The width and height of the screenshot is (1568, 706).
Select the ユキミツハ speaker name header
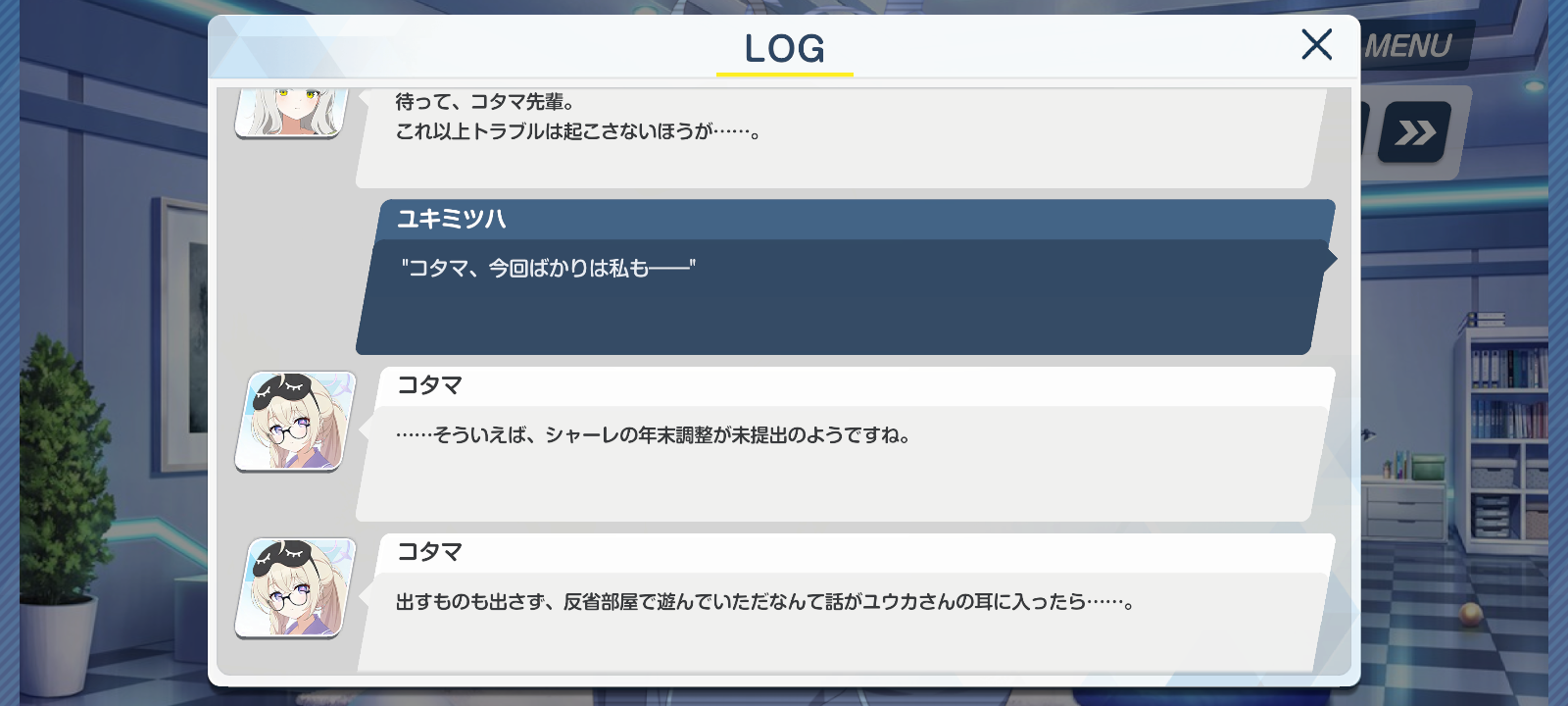pos(452,219)
